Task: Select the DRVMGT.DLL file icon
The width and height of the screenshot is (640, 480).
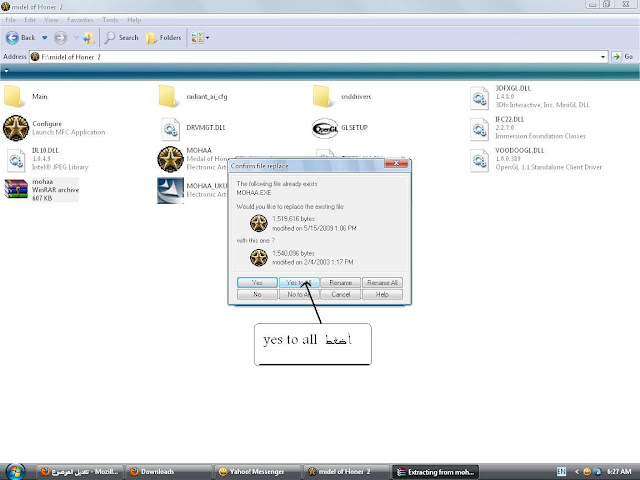Action: pos(170,129)
